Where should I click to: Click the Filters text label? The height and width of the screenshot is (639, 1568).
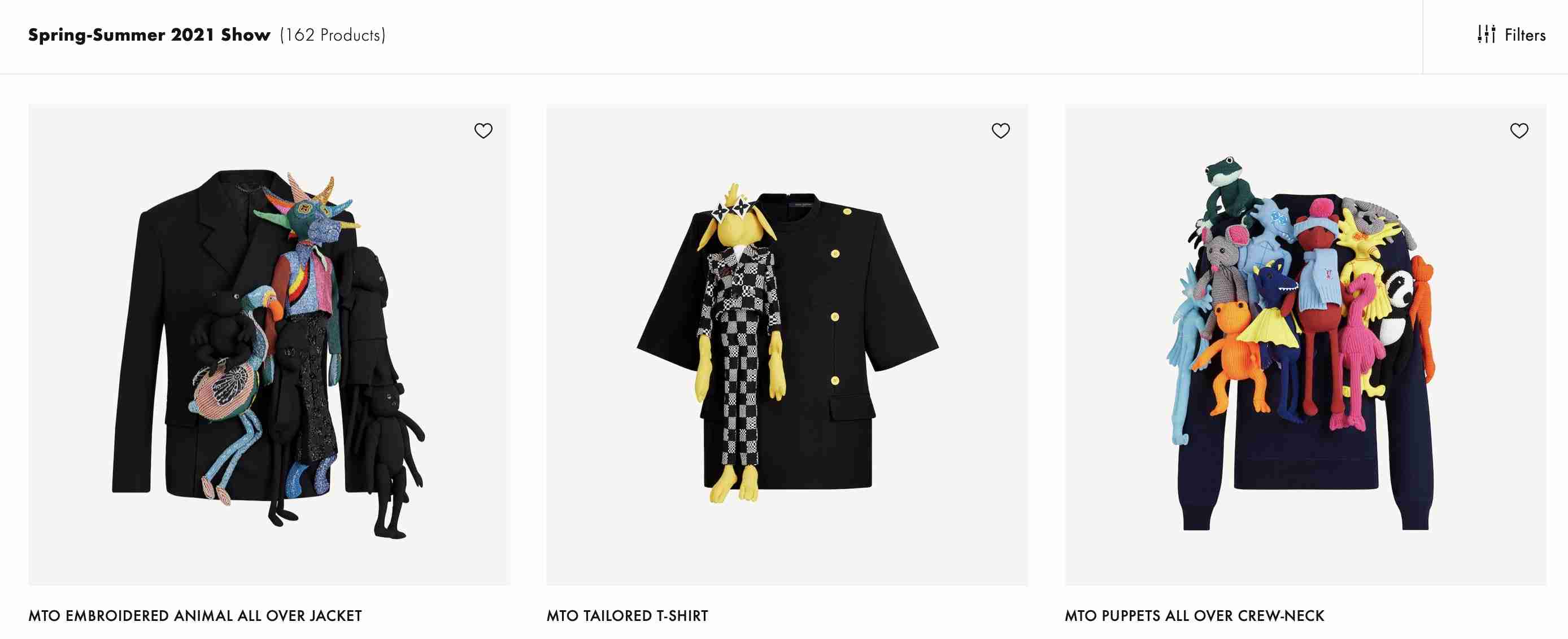tap(1525, 36)
